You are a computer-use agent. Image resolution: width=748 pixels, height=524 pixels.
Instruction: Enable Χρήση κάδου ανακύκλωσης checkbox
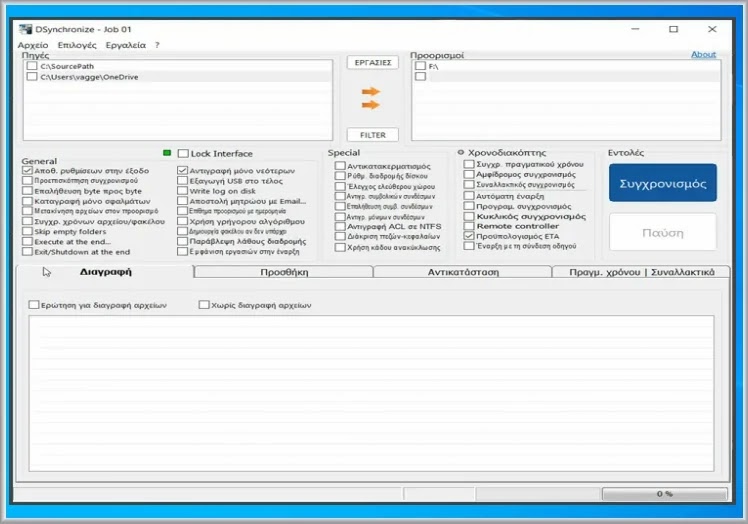click(340, 247)
